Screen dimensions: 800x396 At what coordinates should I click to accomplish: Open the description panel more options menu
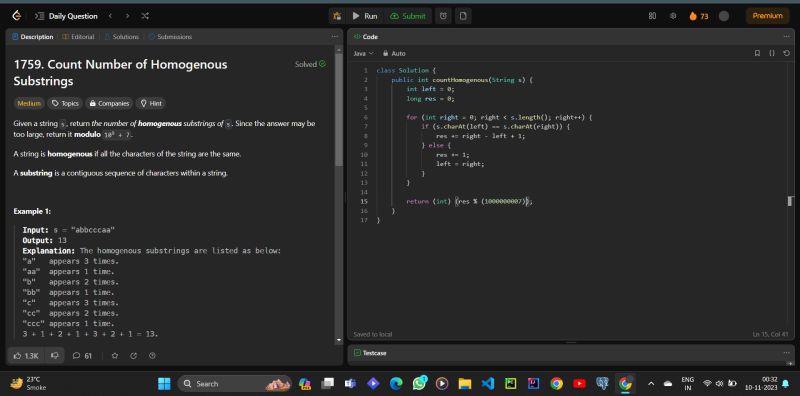(x=334, y=37)
